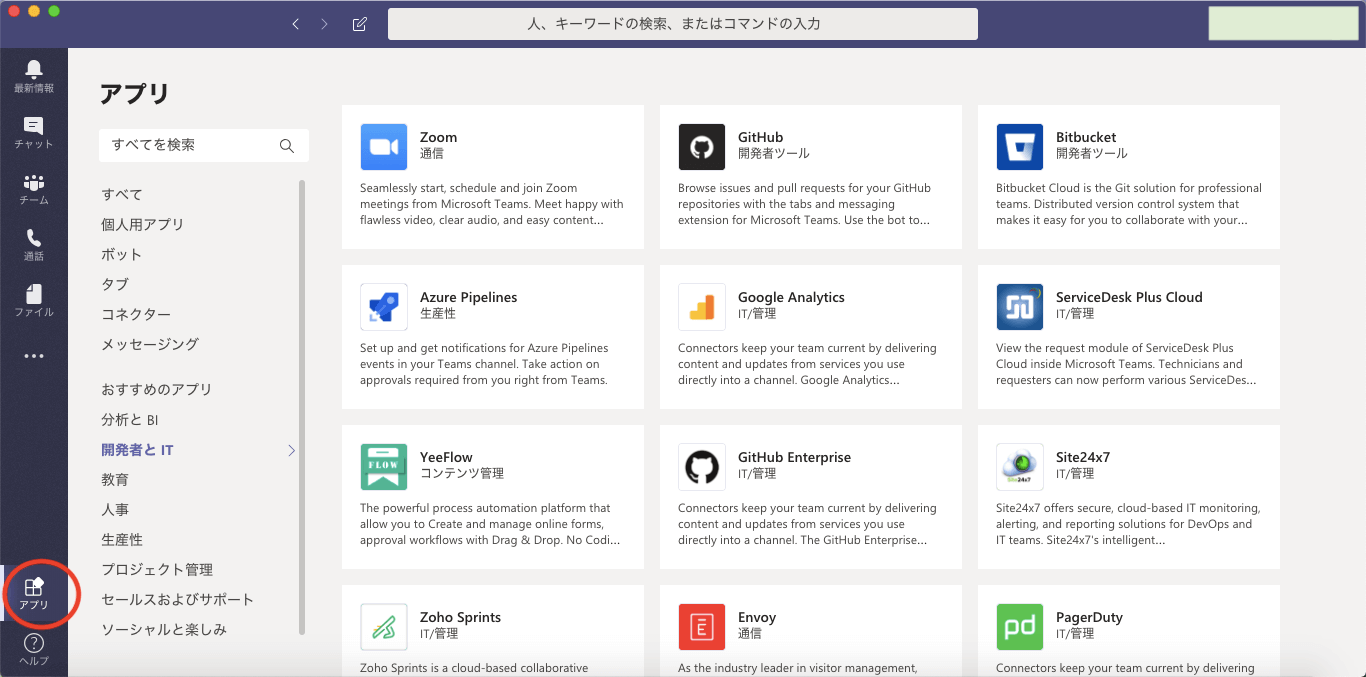
Task: Open おすすめのアプリ category
Action: click(157, 390)
